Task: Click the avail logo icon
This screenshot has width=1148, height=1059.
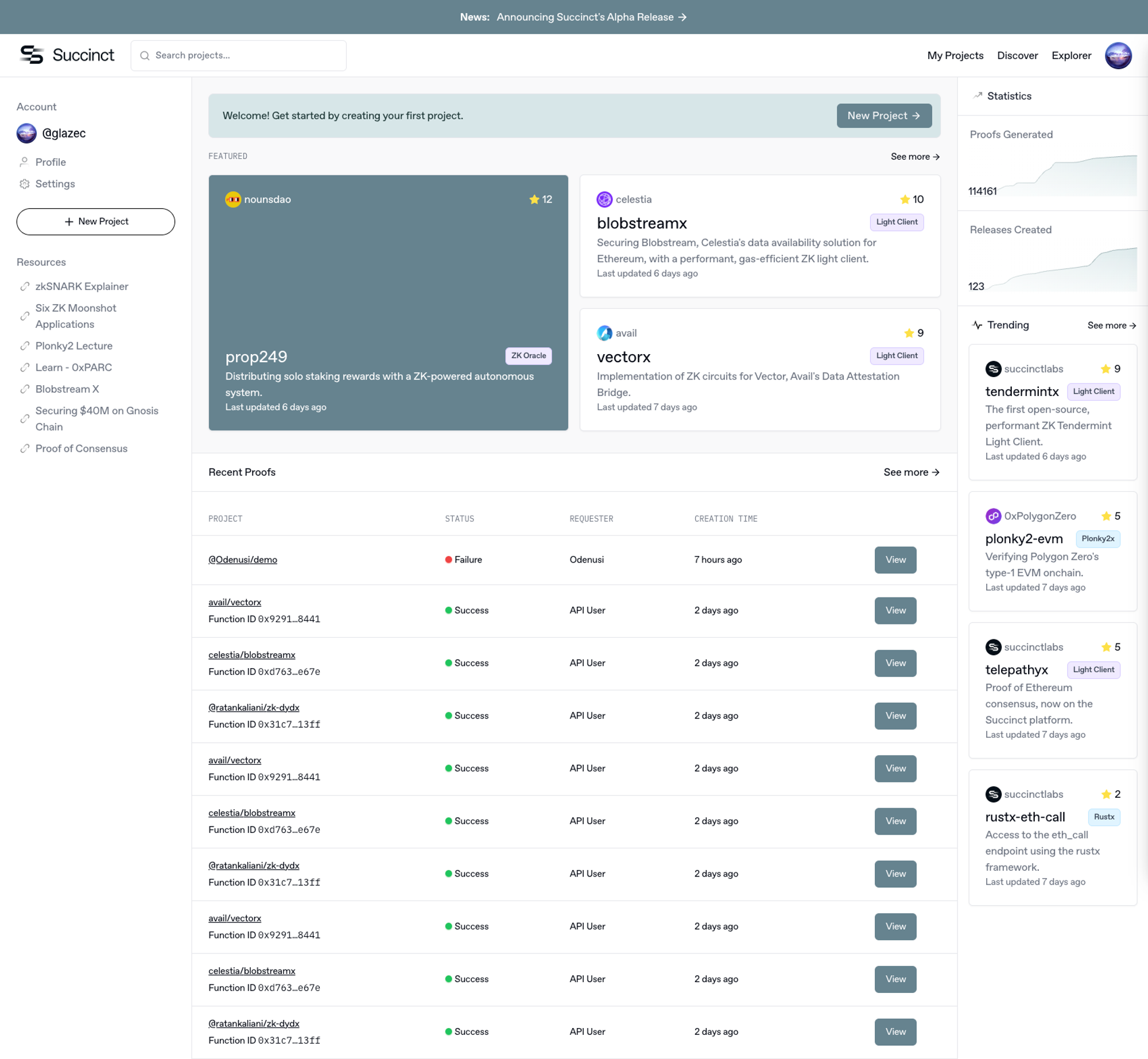Action: [x=604, y=333]
